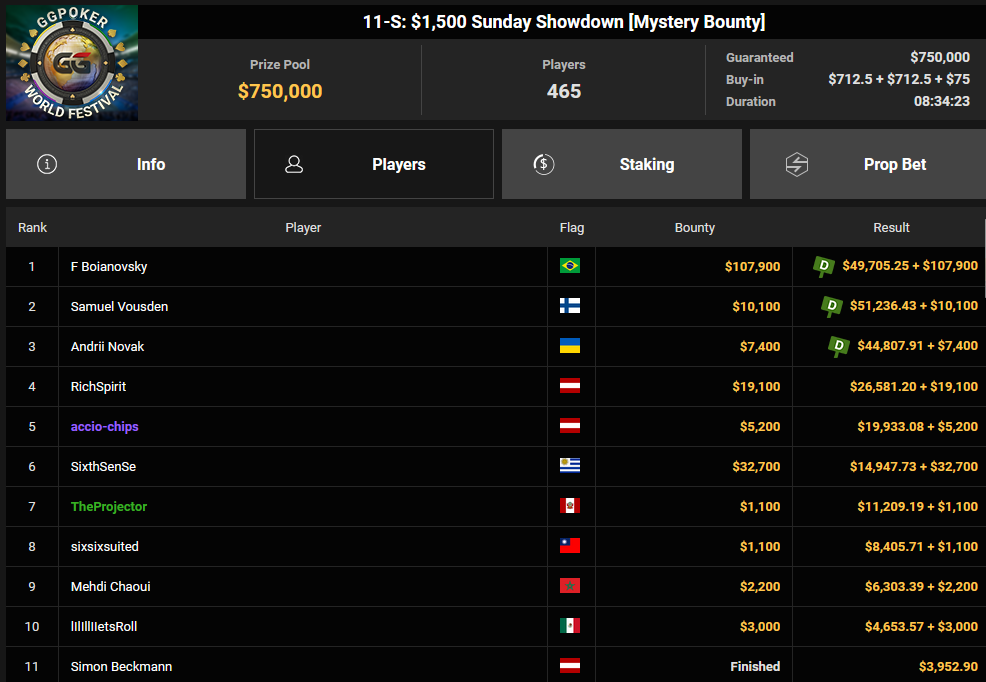Select player F Boianovsky
The width and height of the screenshot is (986, 682).
[109, 267]
